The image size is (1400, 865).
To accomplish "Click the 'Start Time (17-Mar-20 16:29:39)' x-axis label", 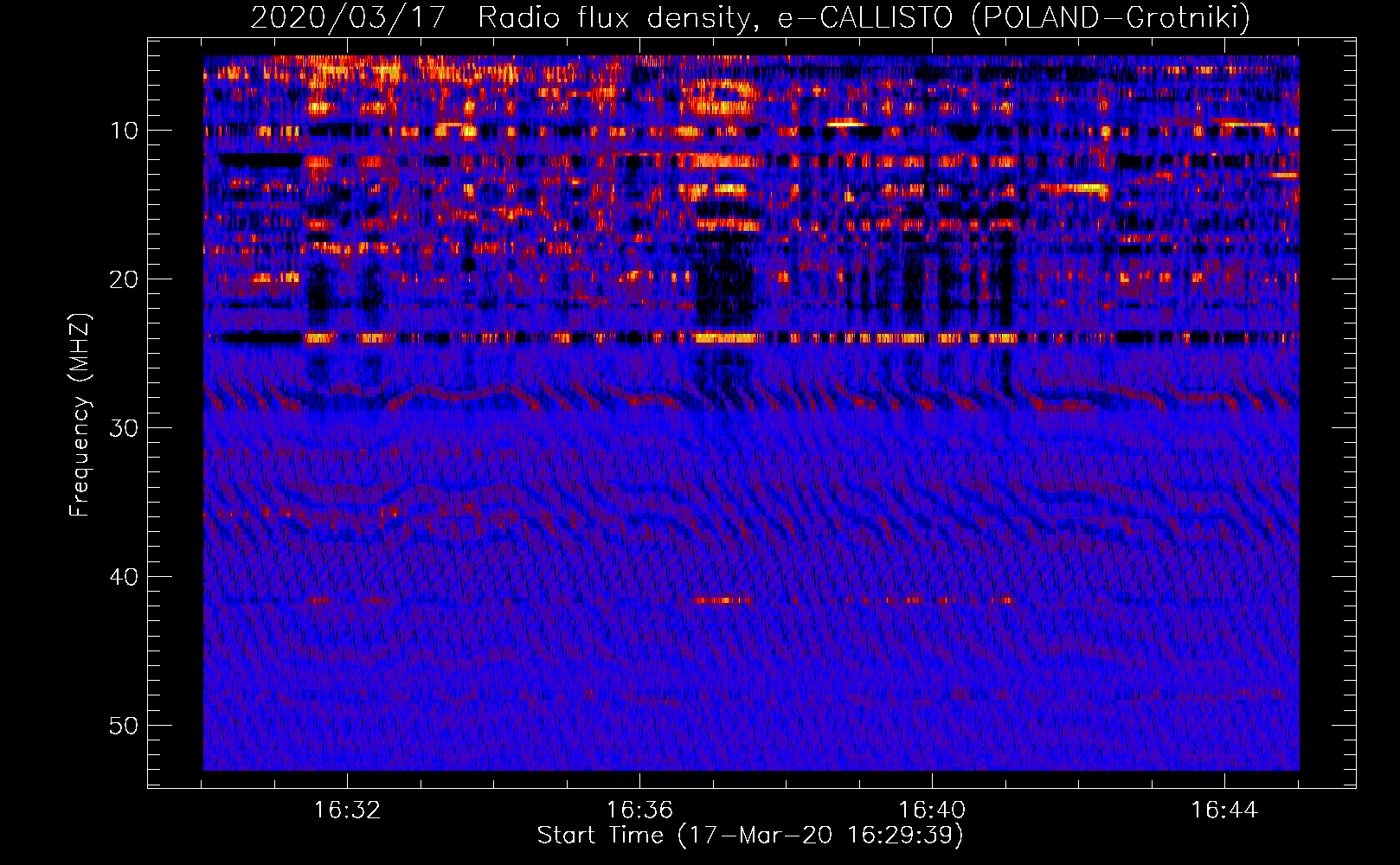I will 750,835.
